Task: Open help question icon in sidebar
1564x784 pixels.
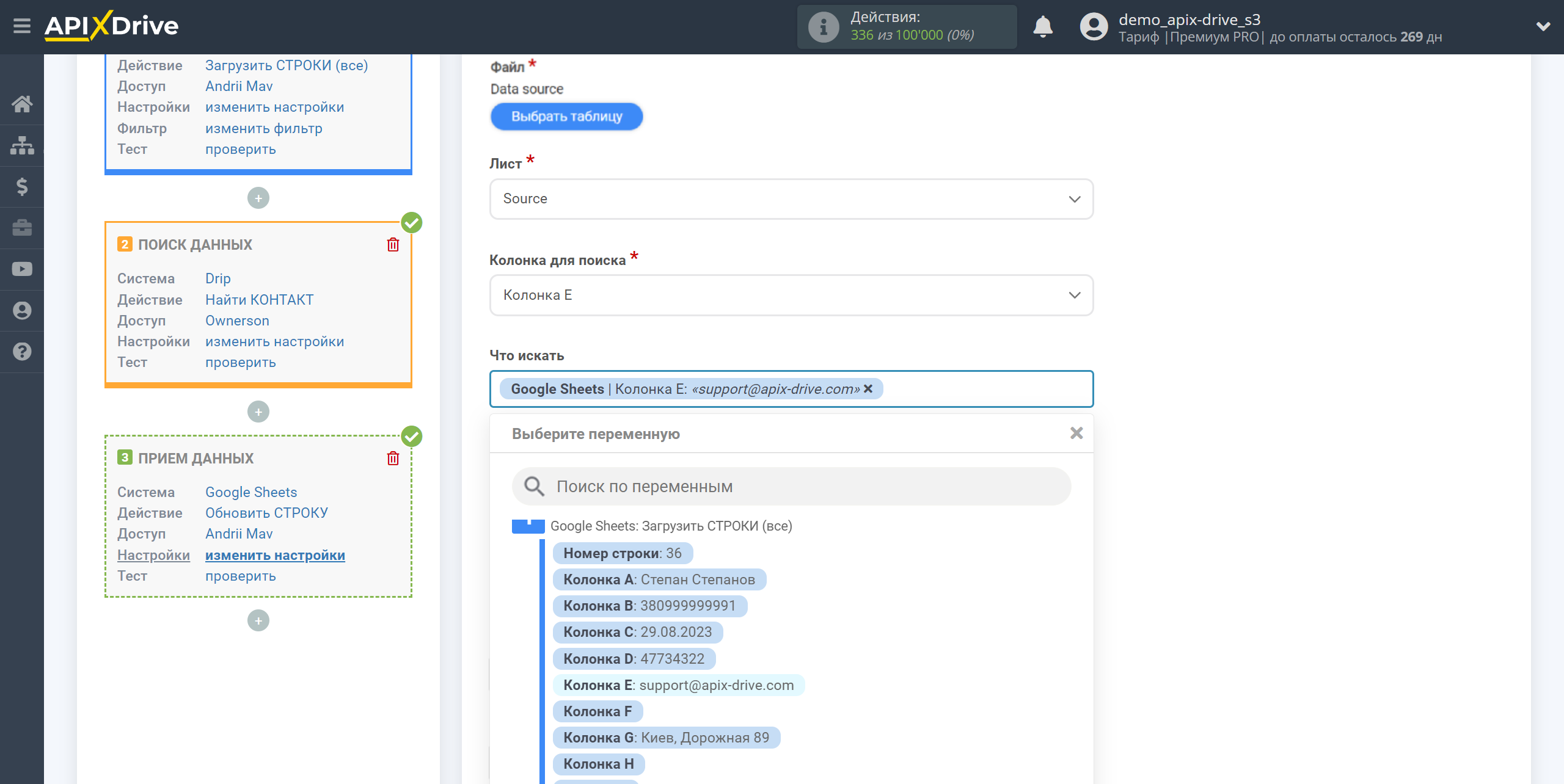Action: click(x=22, y=352)
